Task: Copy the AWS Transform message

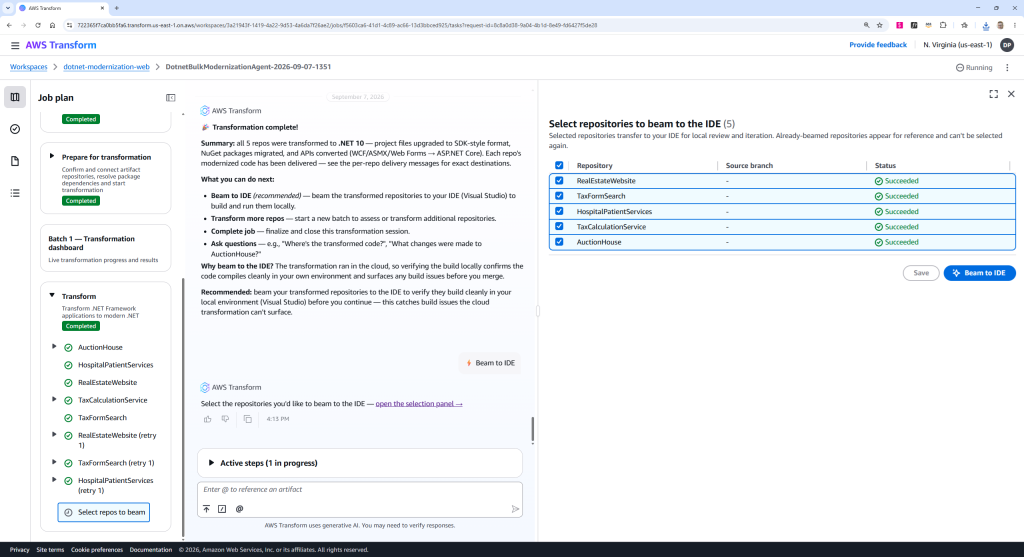Action: point(248,419)
